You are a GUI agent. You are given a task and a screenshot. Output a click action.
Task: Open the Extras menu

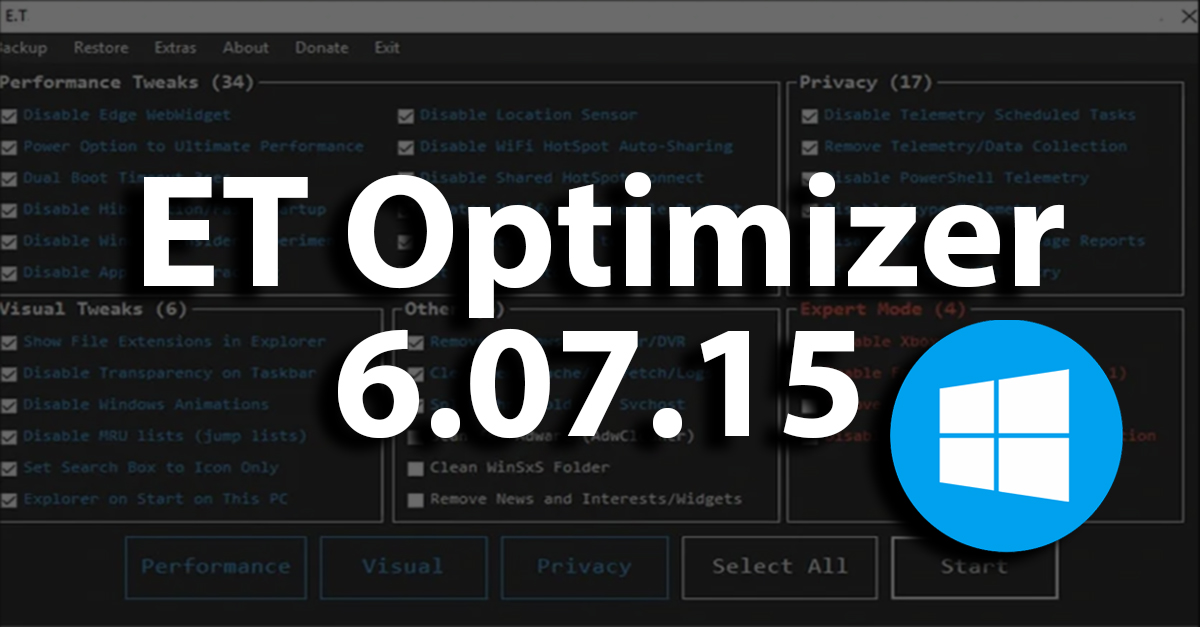175,48
